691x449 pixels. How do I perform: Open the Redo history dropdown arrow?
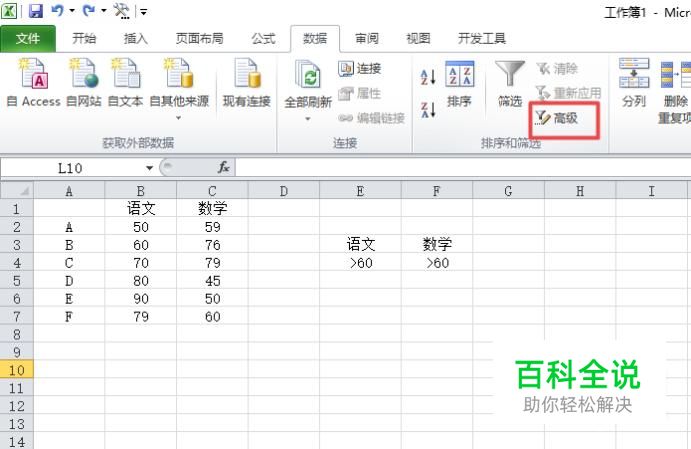[104, 11]
